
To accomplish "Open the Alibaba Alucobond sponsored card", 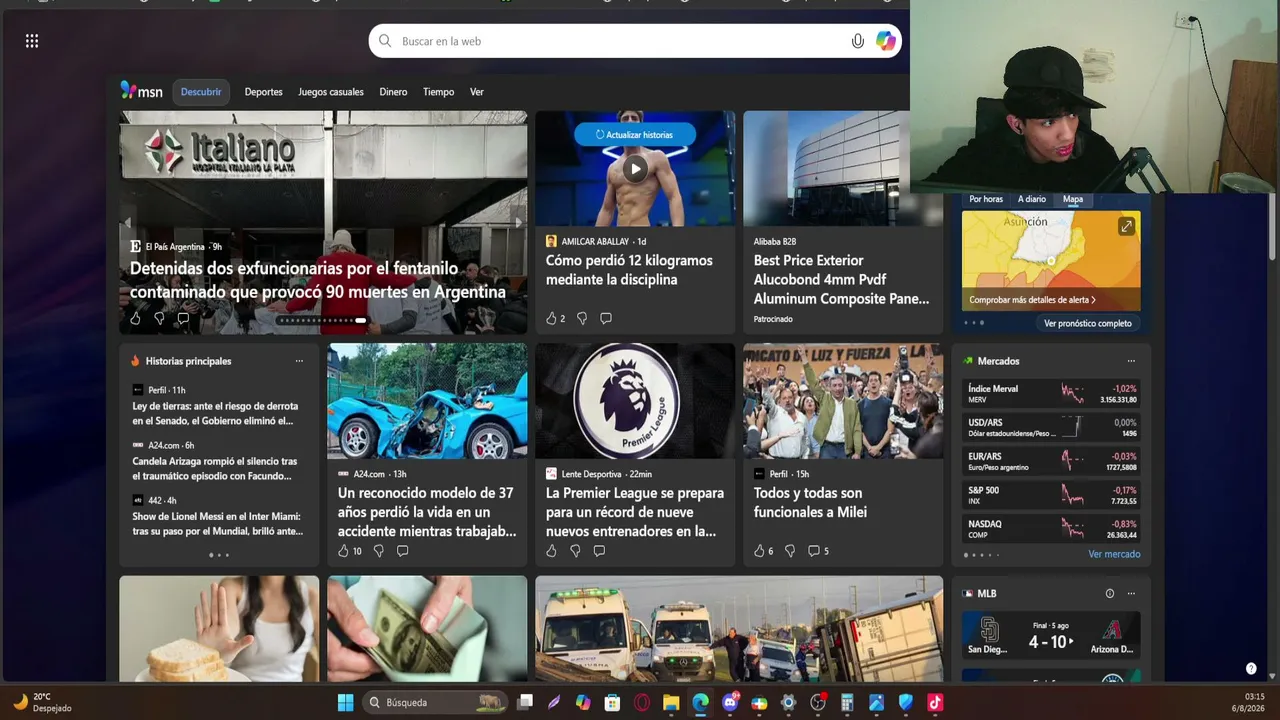I will pyautogui.click(x=843, y=222).
